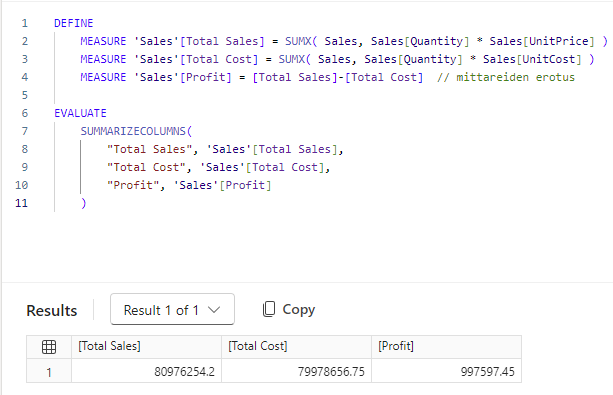This screenshot has height=395, width=613.
Task: Click "Total Sales" string on line 8
Action: coord(149,149)
